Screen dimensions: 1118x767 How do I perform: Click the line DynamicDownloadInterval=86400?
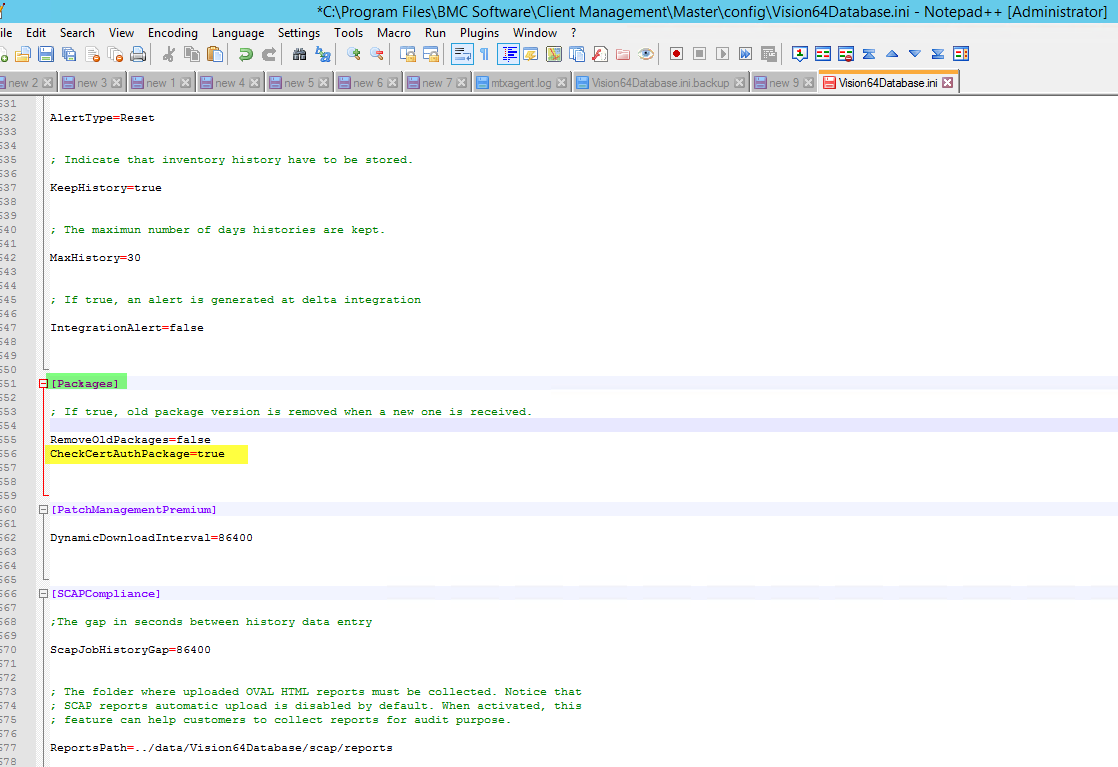(x=151, y=538)
